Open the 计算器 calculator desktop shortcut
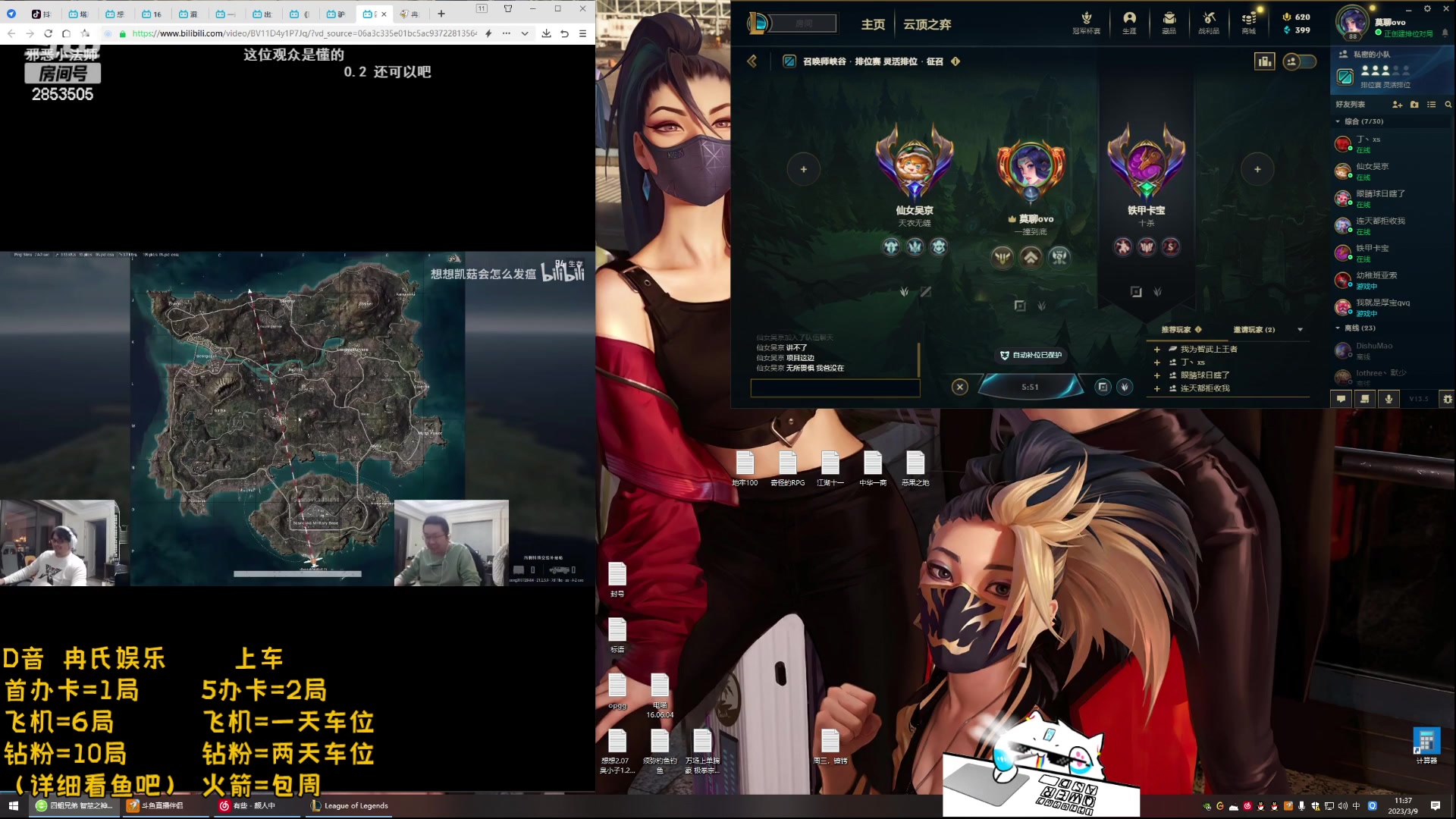 [x=1426, y=745]
